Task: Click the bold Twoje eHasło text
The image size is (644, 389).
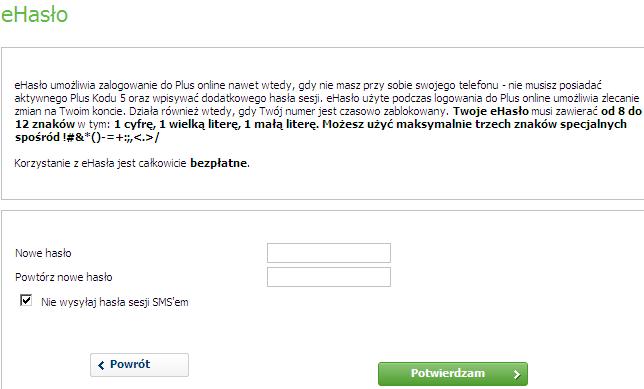Action: pos(491,111)
